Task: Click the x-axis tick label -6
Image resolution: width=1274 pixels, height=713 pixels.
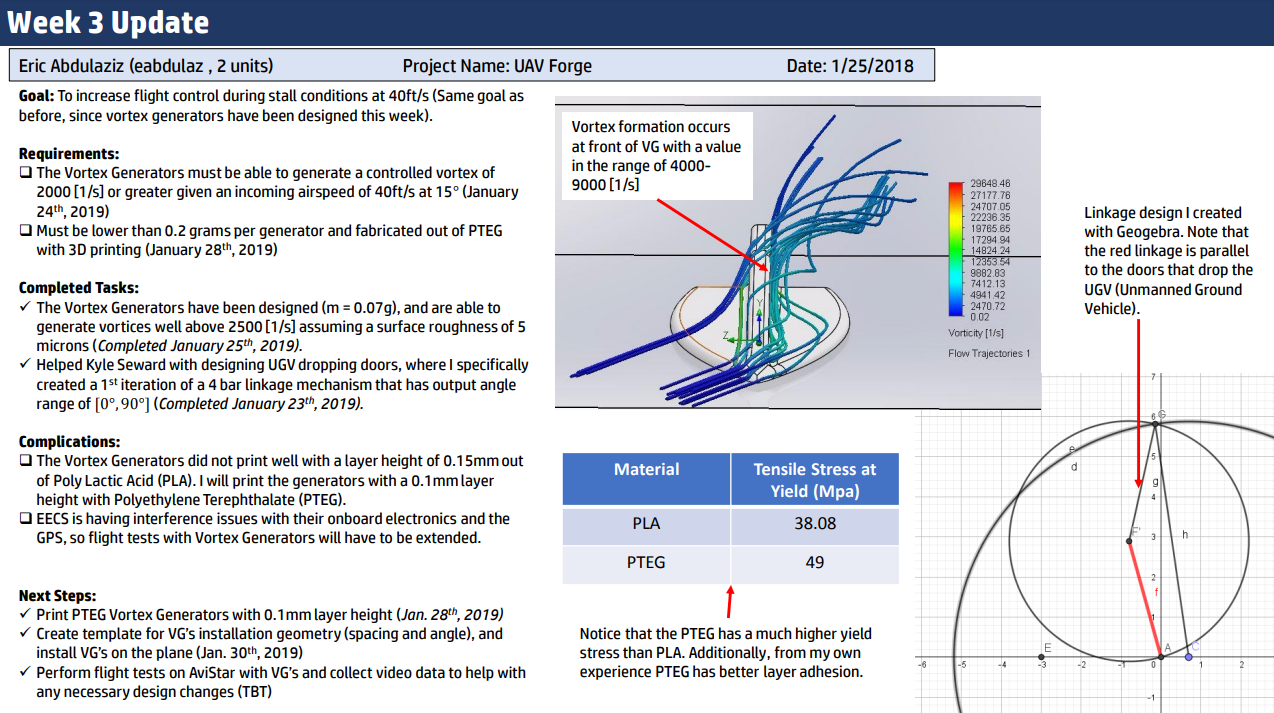Action: tap(920, 664)
